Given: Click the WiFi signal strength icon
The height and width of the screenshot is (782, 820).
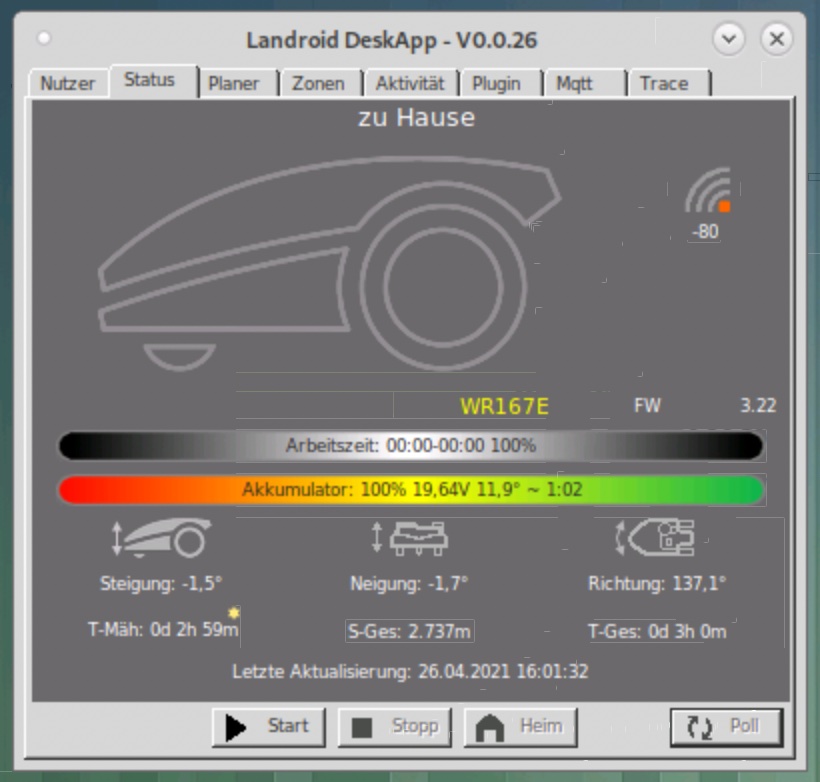Looking at the screenshot, I should (x=708, y=190).
